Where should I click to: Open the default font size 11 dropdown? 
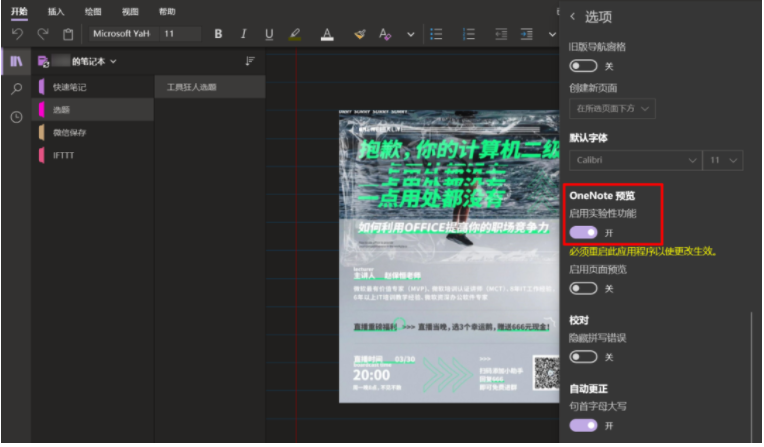click(x=723, y=160)
